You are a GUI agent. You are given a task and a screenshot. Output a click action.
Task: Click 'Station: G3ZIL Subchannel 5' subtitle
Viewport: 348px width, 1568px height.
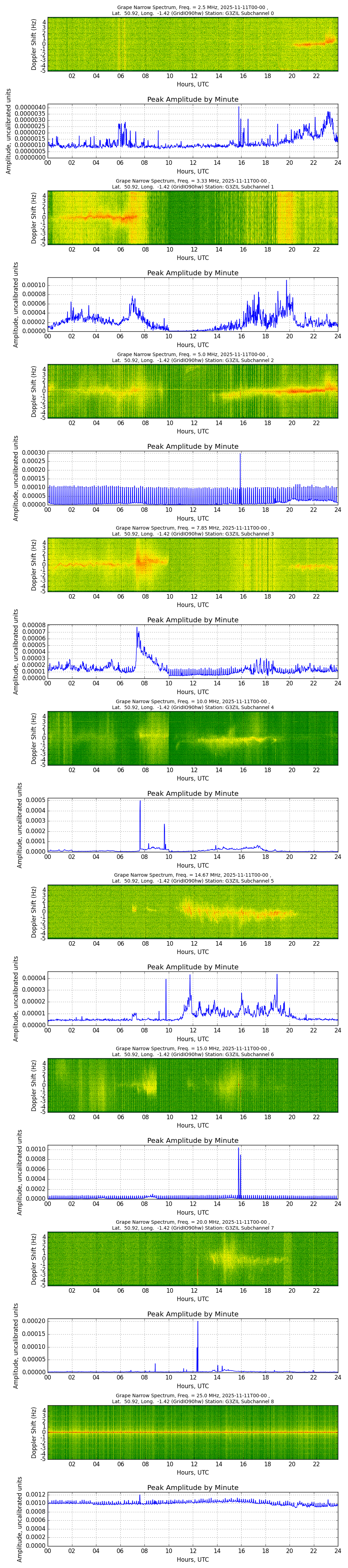(x=239, y=881)
